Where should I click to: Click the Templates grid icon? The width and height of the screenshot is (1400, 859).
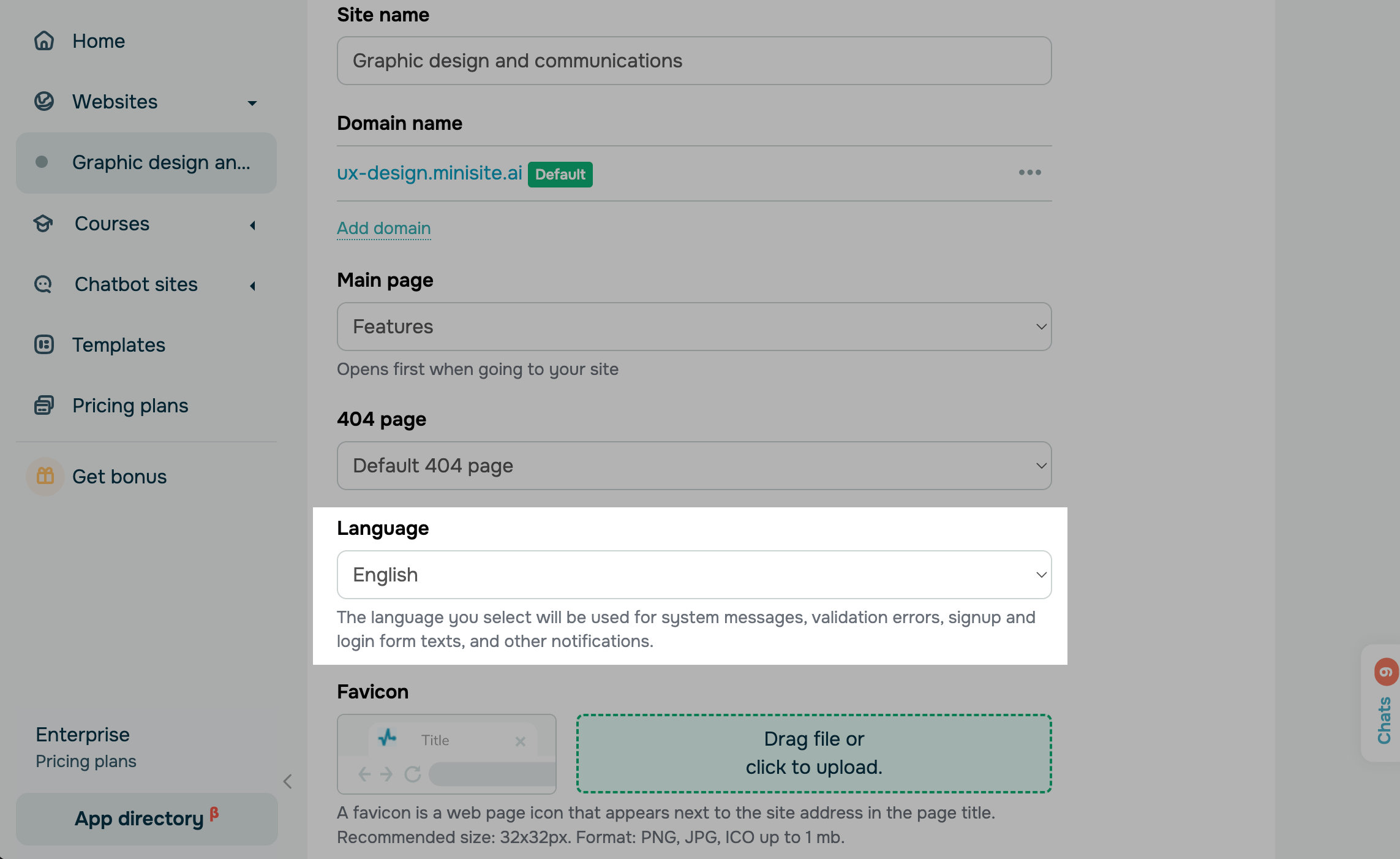pyautogui.click(x=44, y=345)
